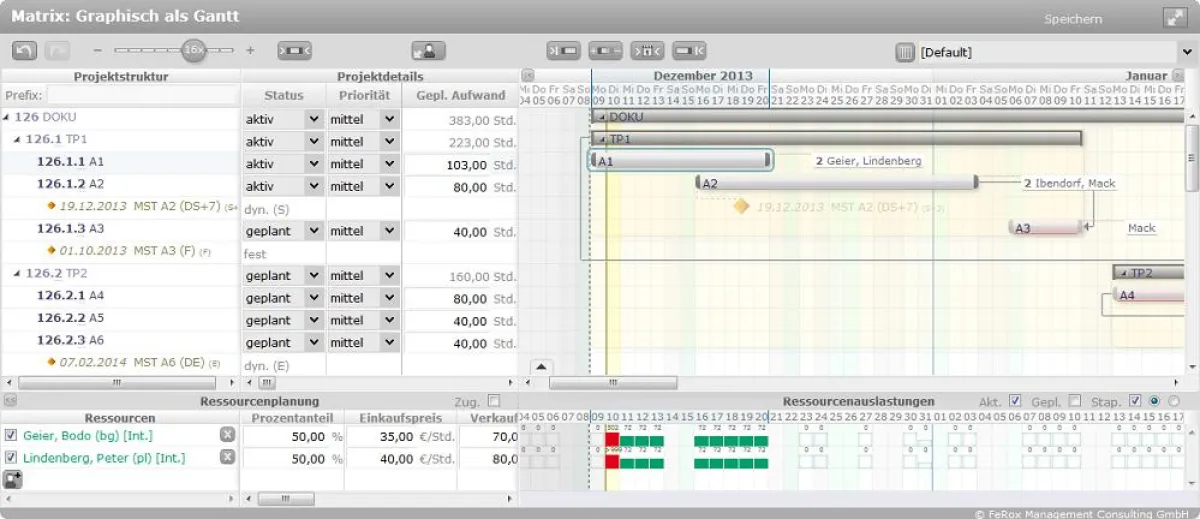
Task: Click the Status column header
Action: (284, 95)
